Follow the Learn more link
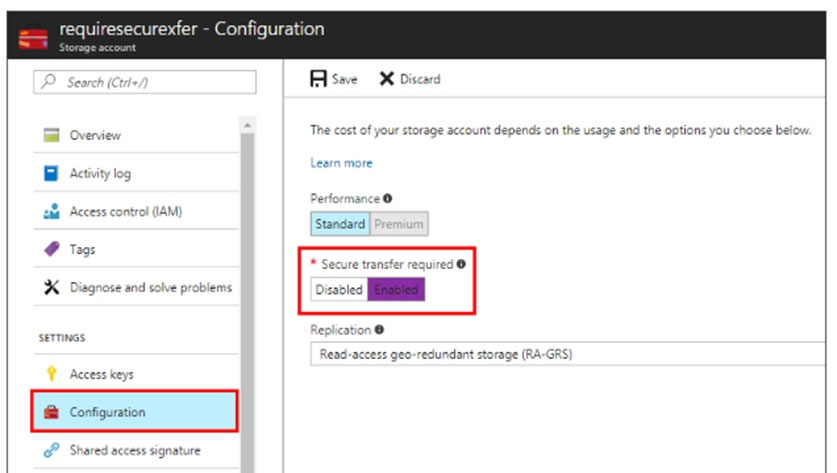 (x=341, y=163)
